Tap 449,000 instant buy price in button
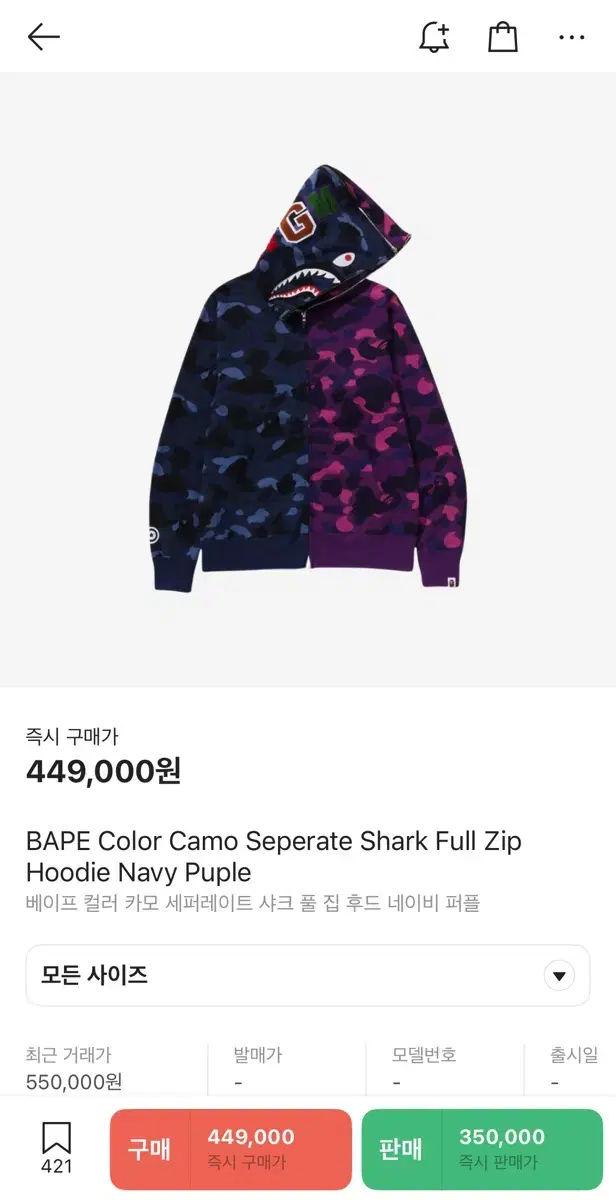 [251, 1137]
